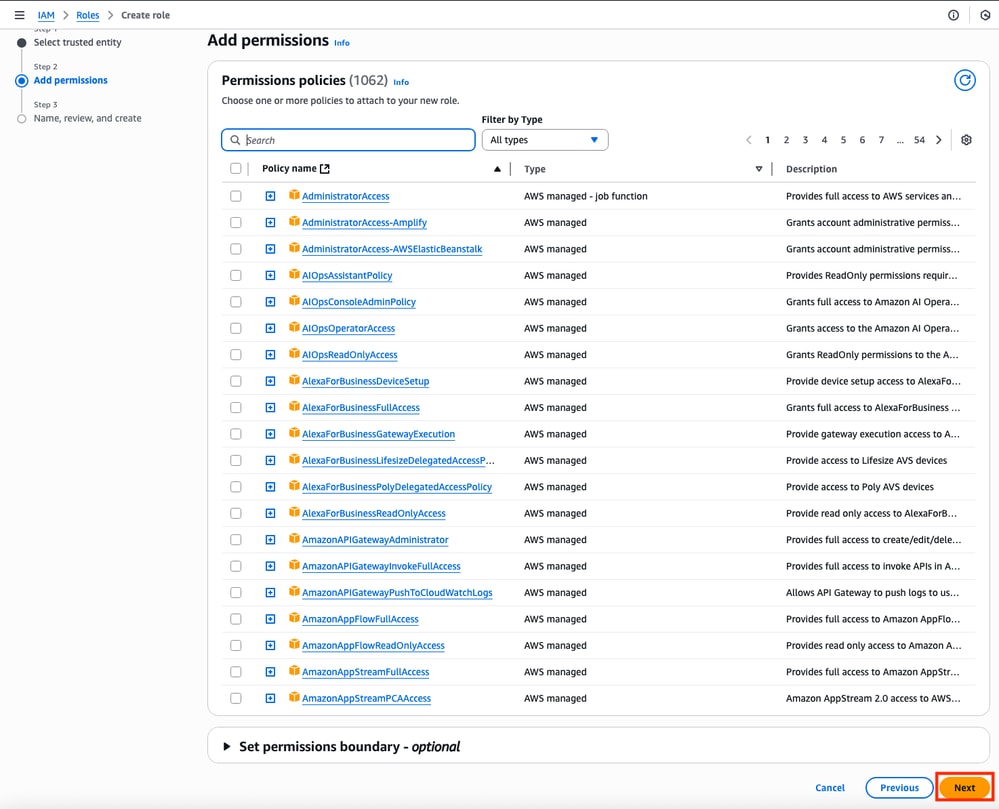Open the Roles breadcrumb link
The image size is (999, 809).
[x=88, y=15]
